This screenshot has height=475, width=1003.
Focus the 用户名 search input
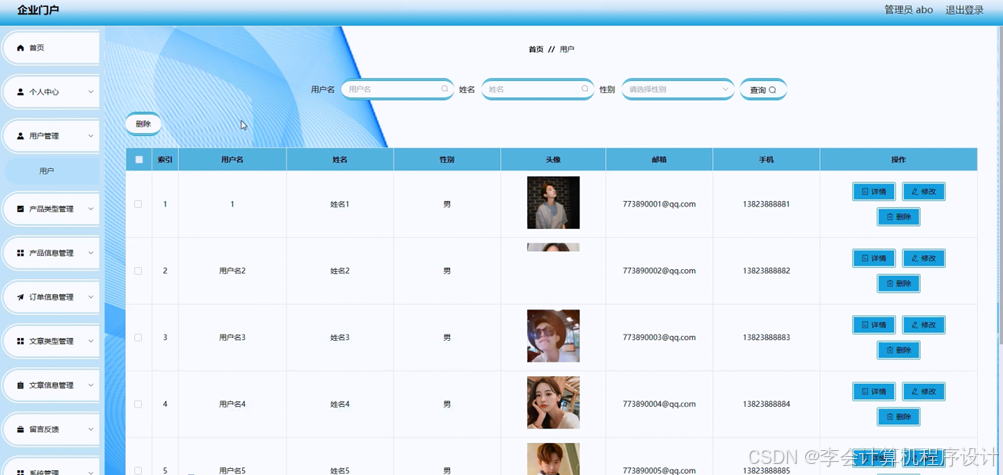[397, 90]
